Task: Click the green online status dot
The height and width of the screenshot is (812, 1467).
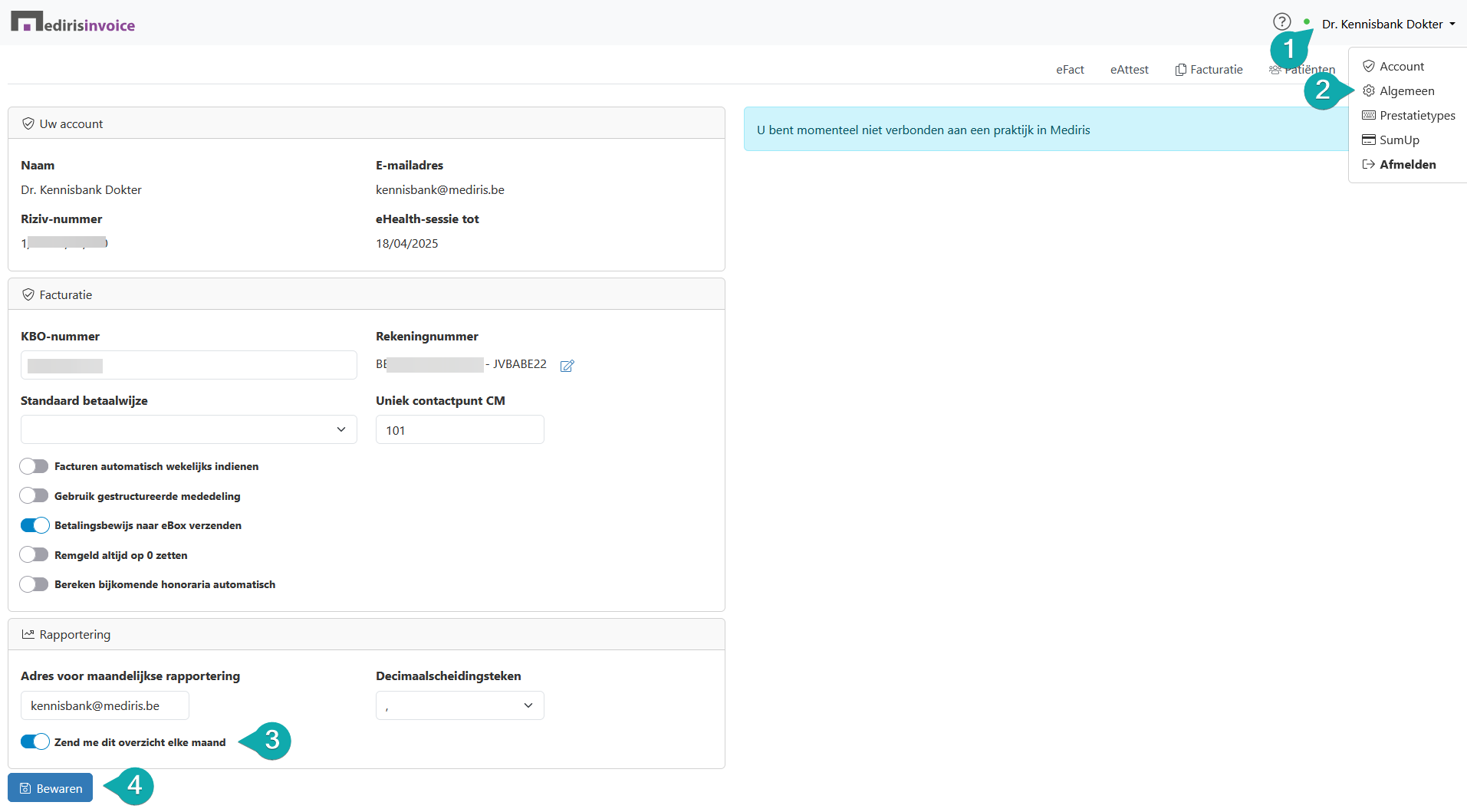Action: 1307,21
